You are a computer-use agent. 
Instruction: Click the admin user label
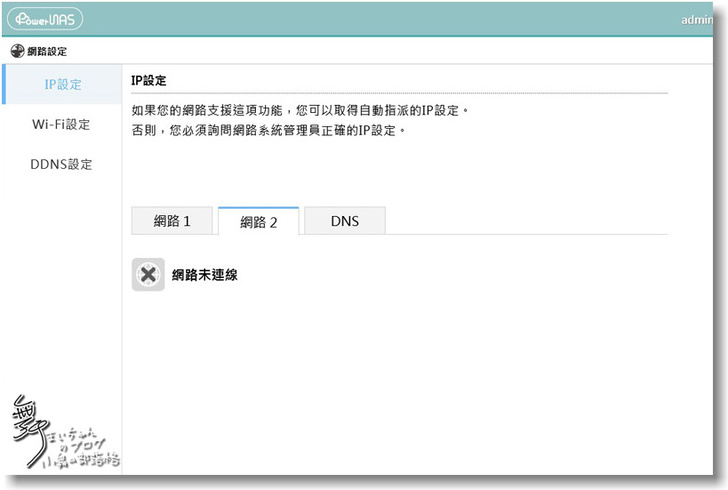coord(697,20)
